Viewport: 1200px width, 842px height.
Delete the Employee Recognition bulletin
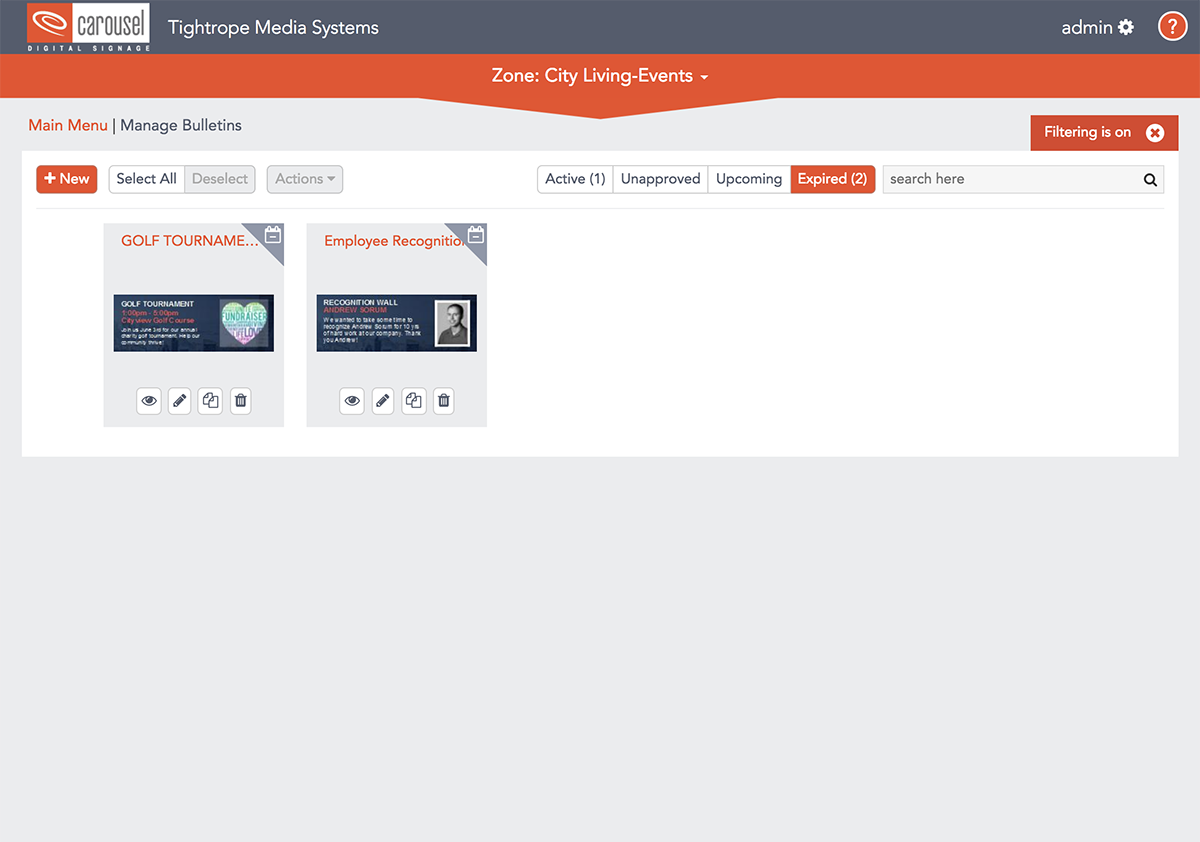[444, 401]
